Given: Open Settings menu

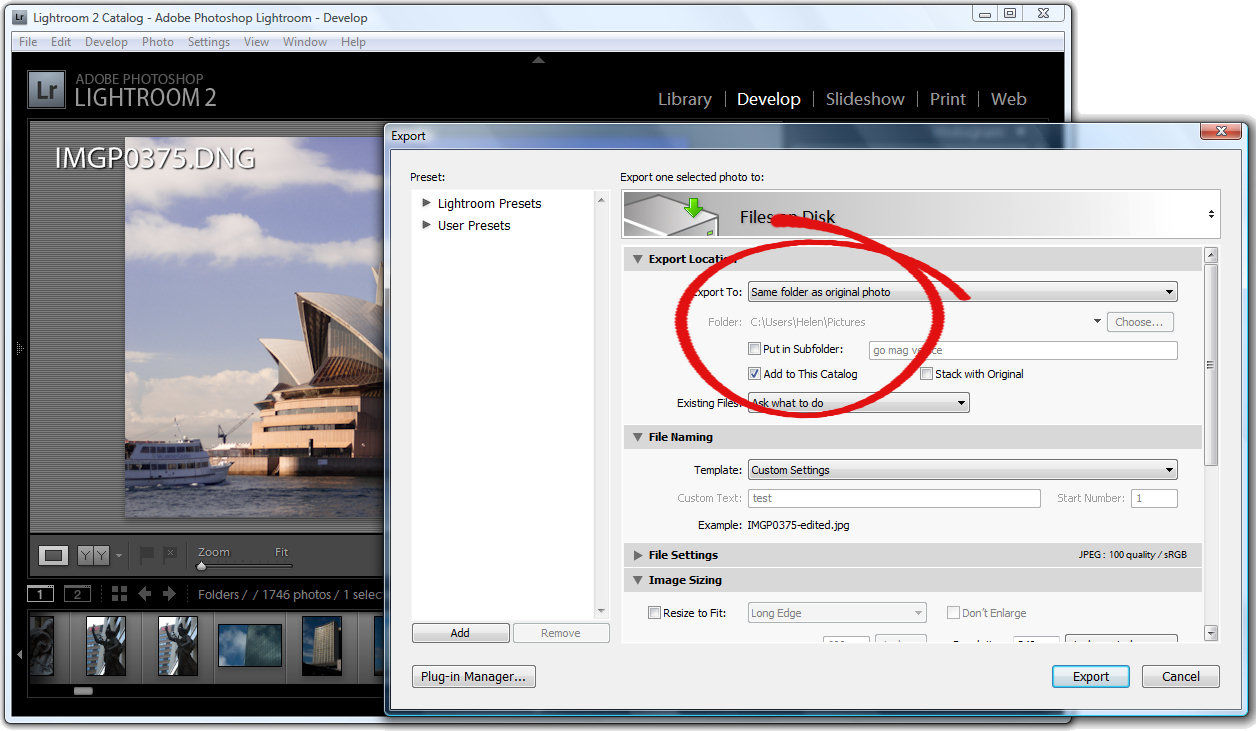Looking at the screenshot, I should coord(209,42).
